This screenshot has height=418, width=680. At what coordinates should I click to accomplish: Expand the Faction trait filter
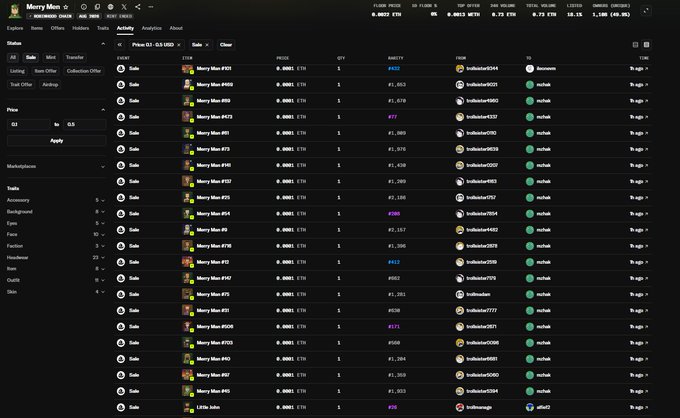tap(56, 246)
